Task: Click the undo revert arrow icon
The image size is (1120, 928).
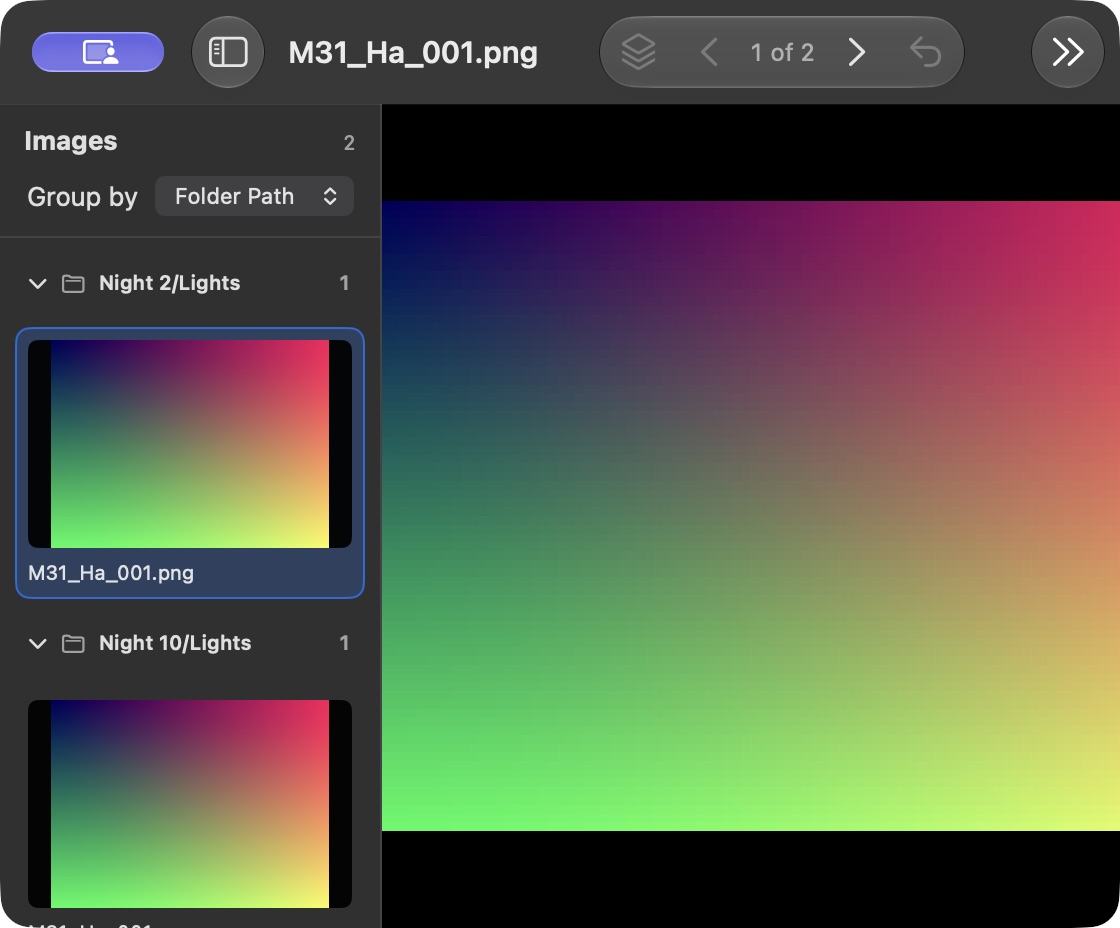Action: [925, 52]
